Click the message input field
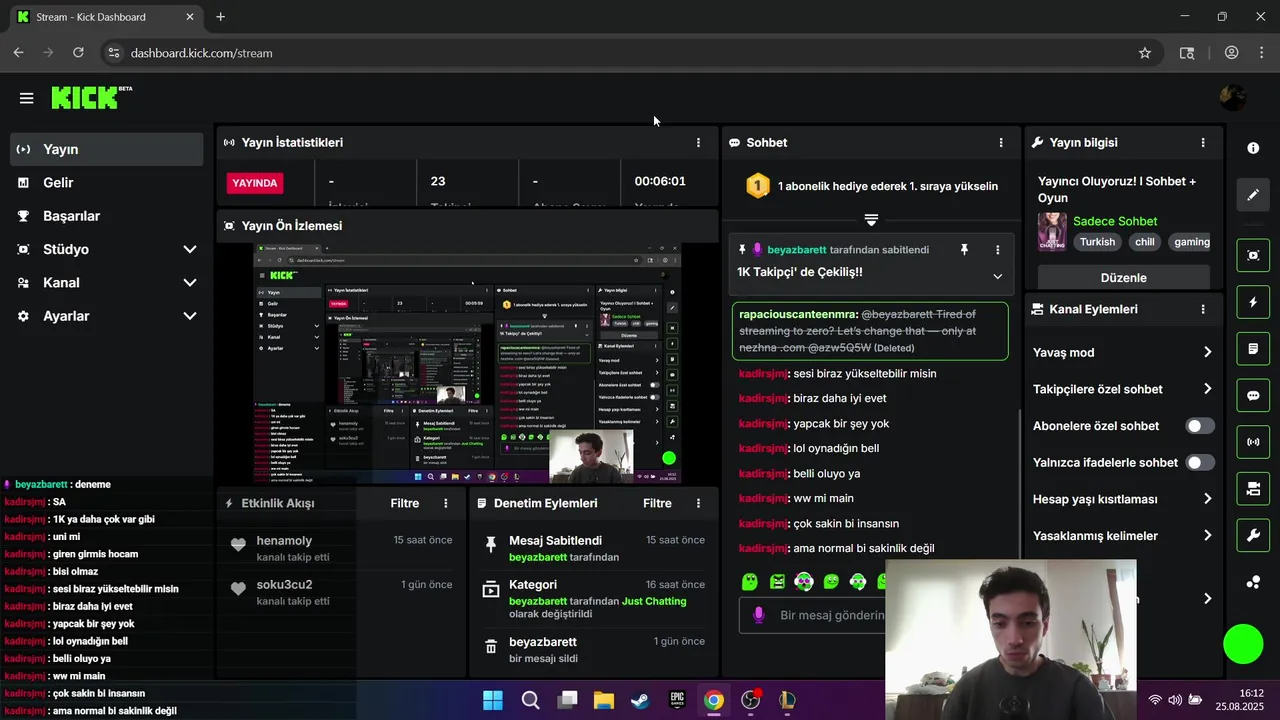 point(812,615)
